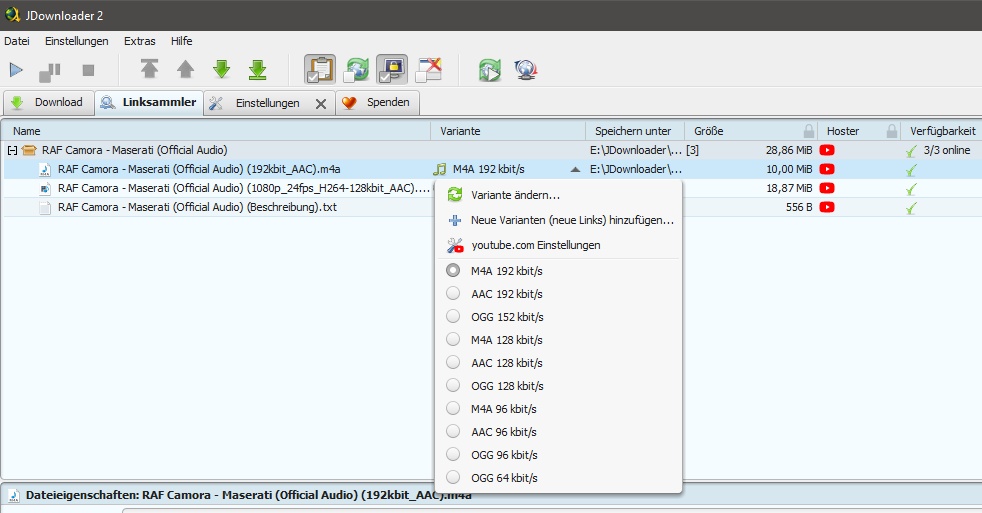The height and width of the screenshot is (513, 982).
Task: Click the YouTube hoster icon in 28,86 MiB row
Action: (x=827, y=150)
